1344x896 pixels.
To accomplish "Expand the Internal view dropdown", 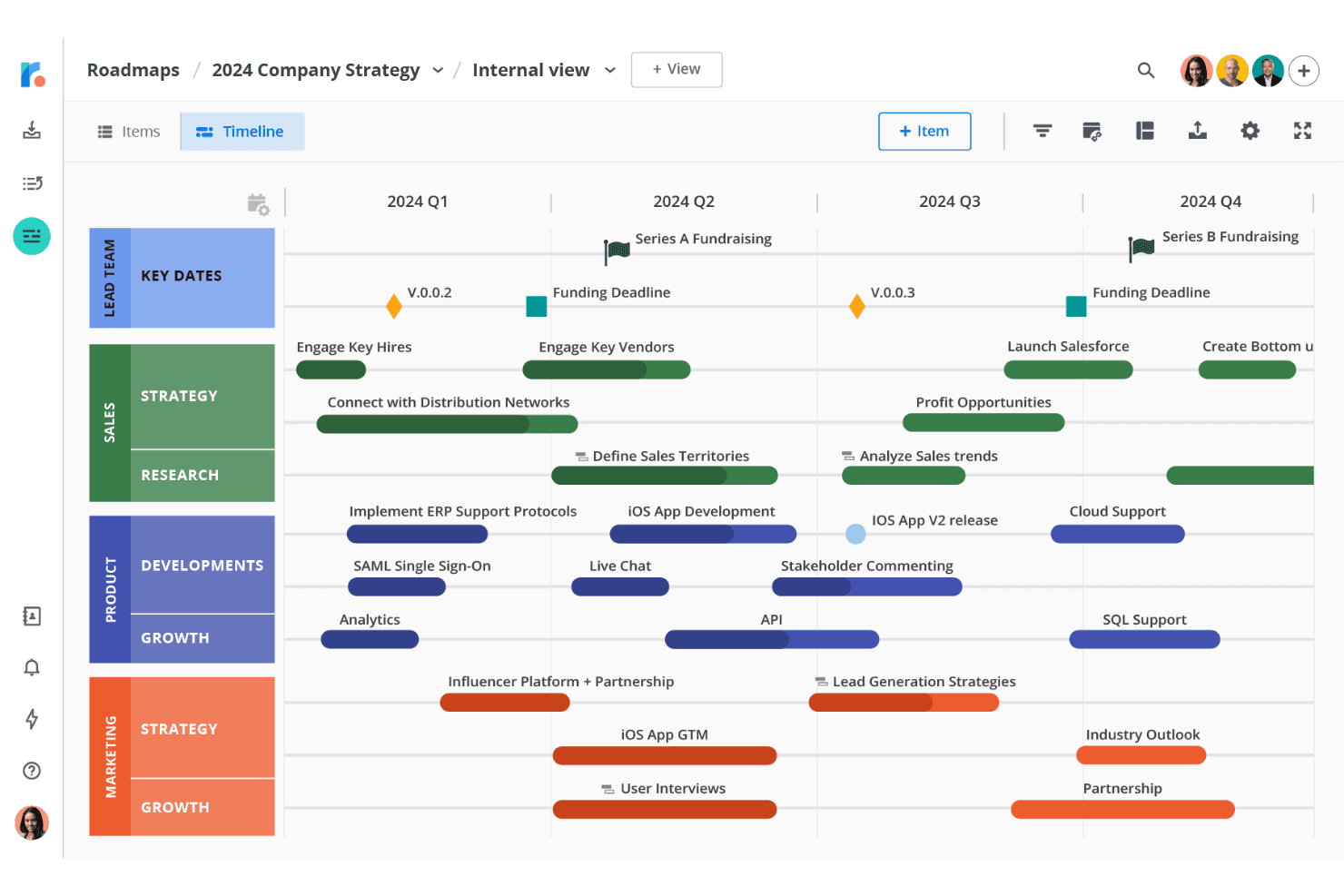I will point(610,71).
